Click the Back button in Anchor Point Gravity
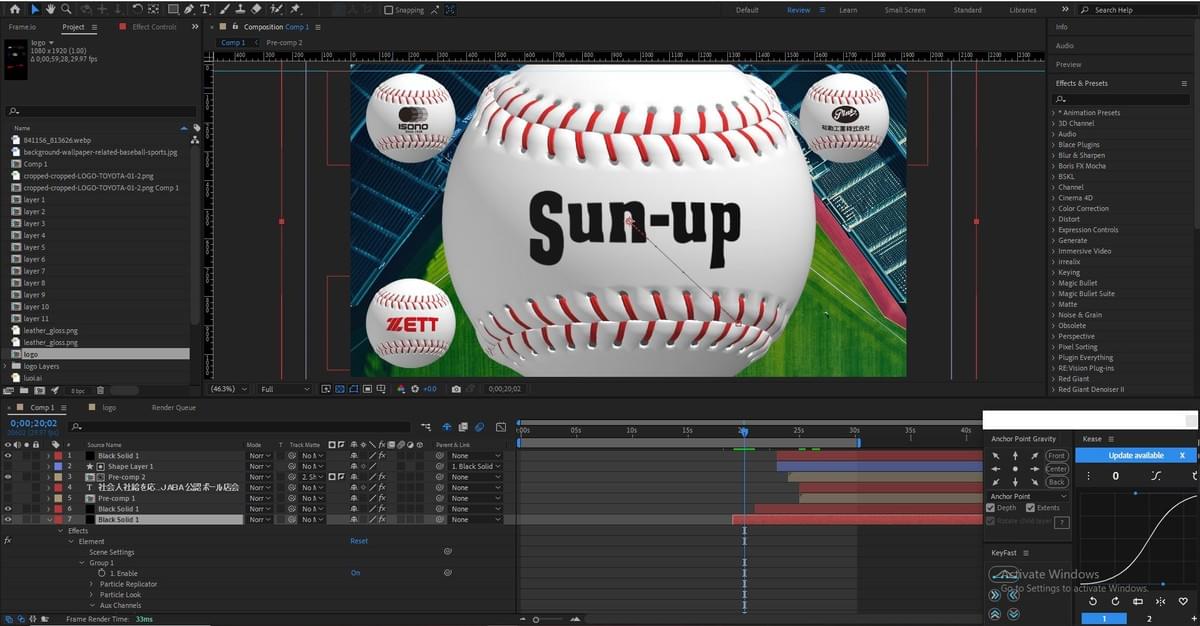Image resolution: width=1200 pixels, height=626 pixels. 1057,482
